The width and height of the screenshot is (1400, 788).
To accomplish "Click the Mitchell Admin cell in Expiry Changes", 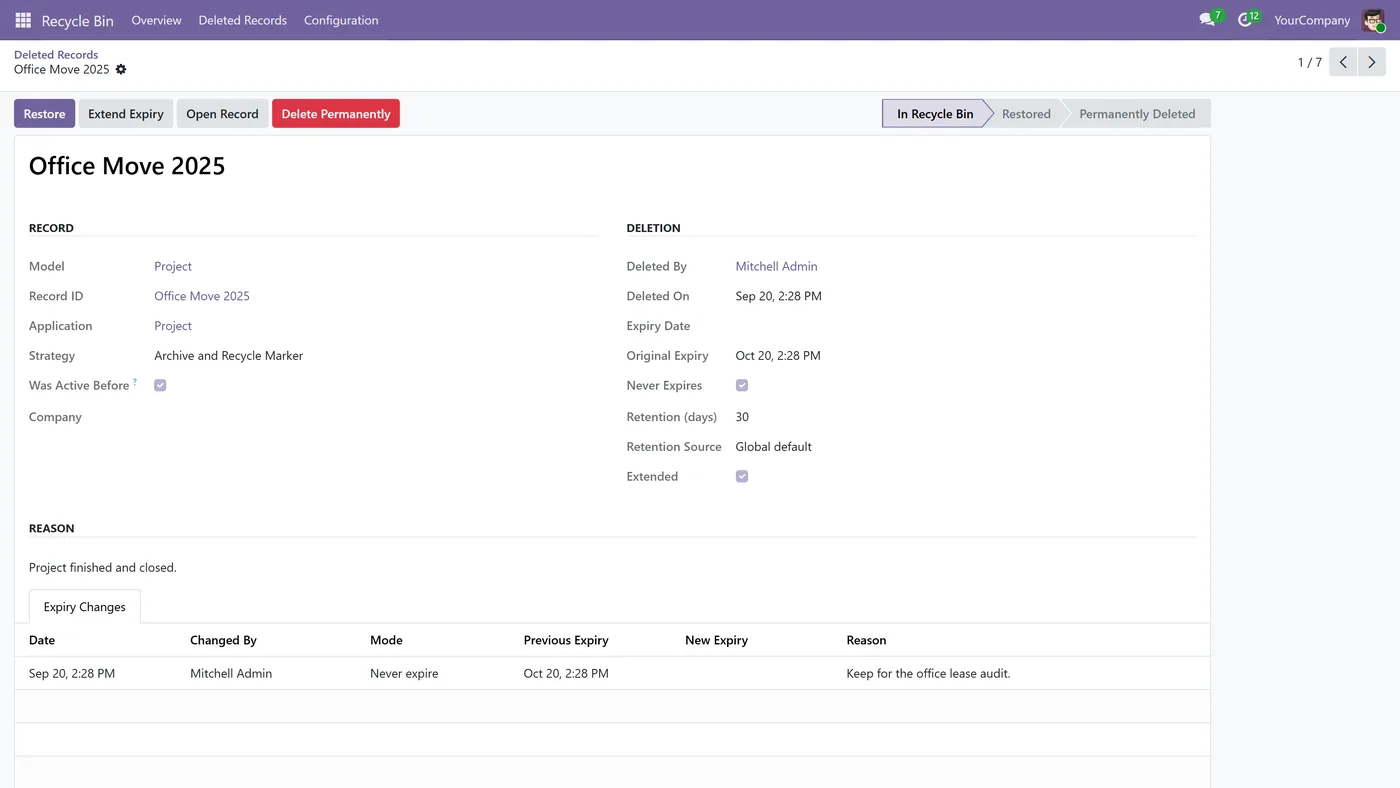I will [231, 674].
